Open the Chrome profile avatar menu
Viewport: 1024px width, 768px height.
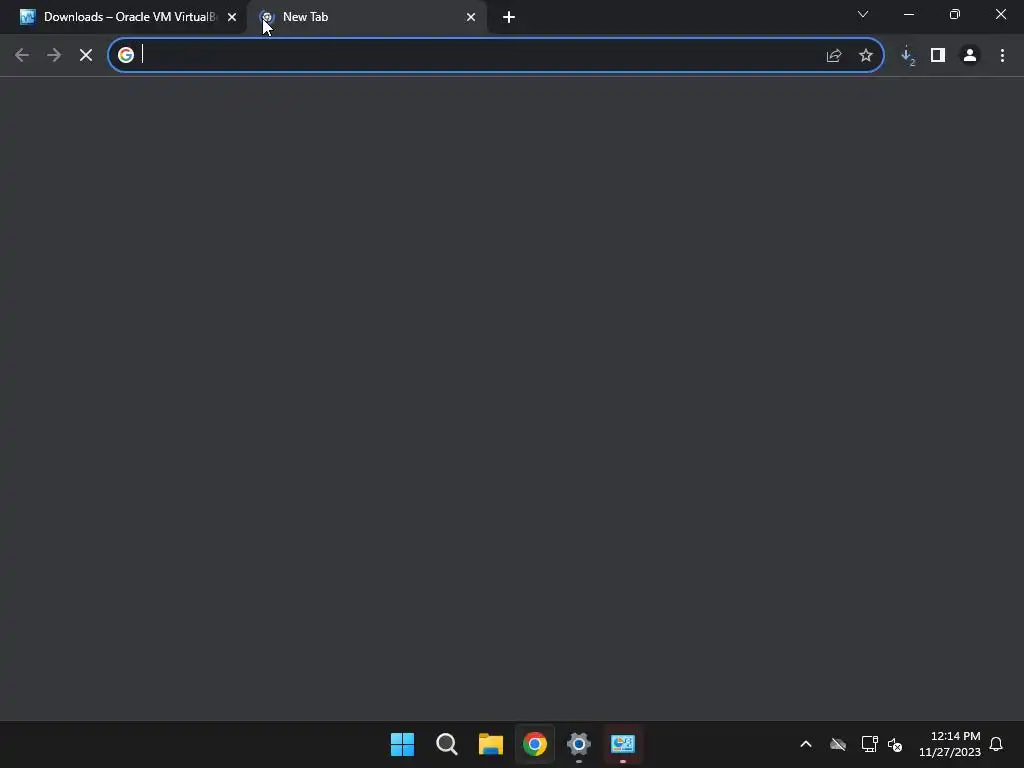970,56
